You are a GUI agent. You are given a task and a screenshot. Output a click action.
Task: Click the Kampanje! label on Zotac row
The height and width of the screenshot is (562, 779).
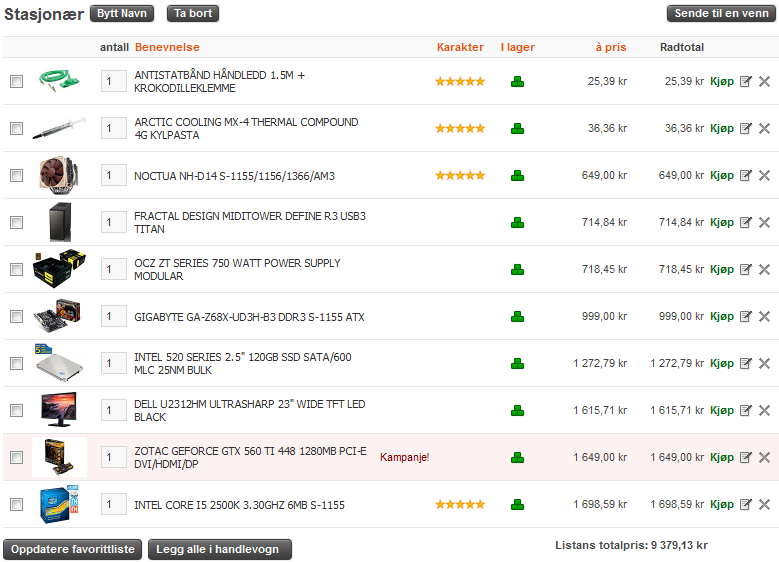(404, 457)
